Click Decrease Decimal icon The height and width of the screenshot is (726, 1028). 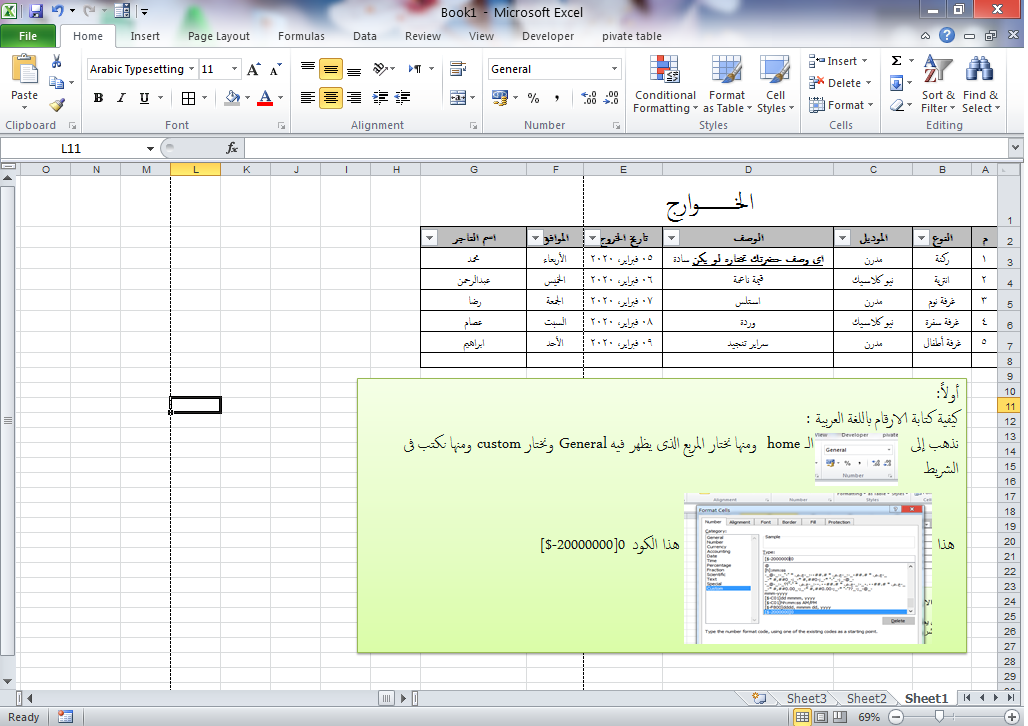pos(611,98)
